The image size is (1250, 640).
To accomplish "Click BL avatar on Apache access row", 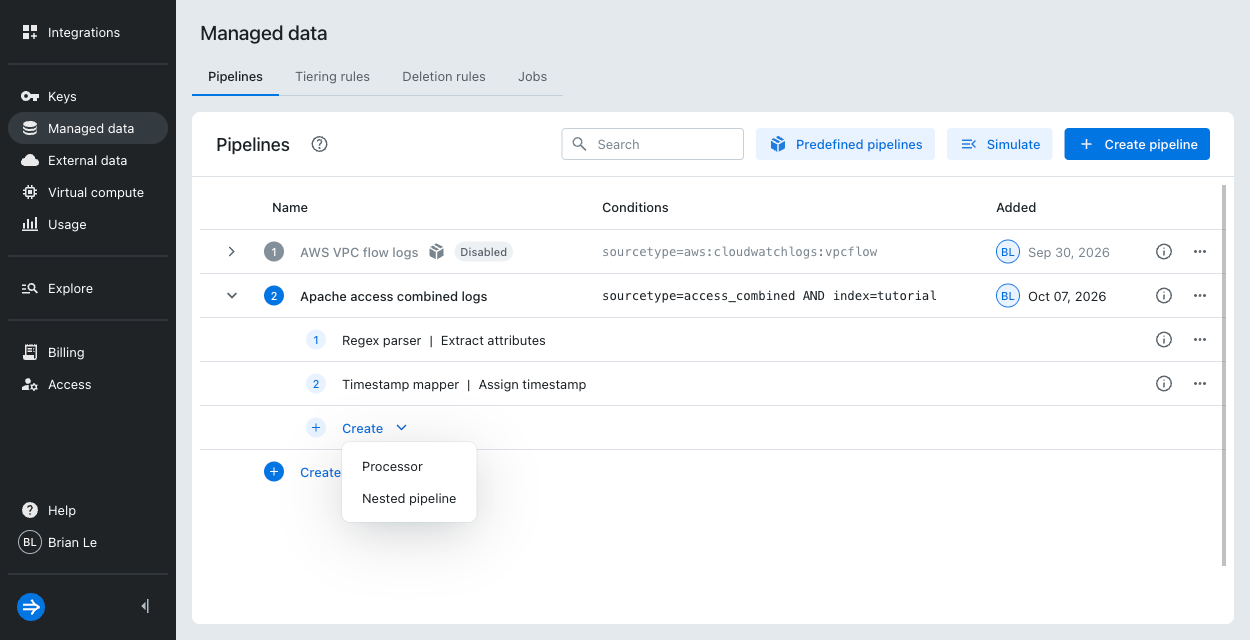I will click(x=1007, y=296).
